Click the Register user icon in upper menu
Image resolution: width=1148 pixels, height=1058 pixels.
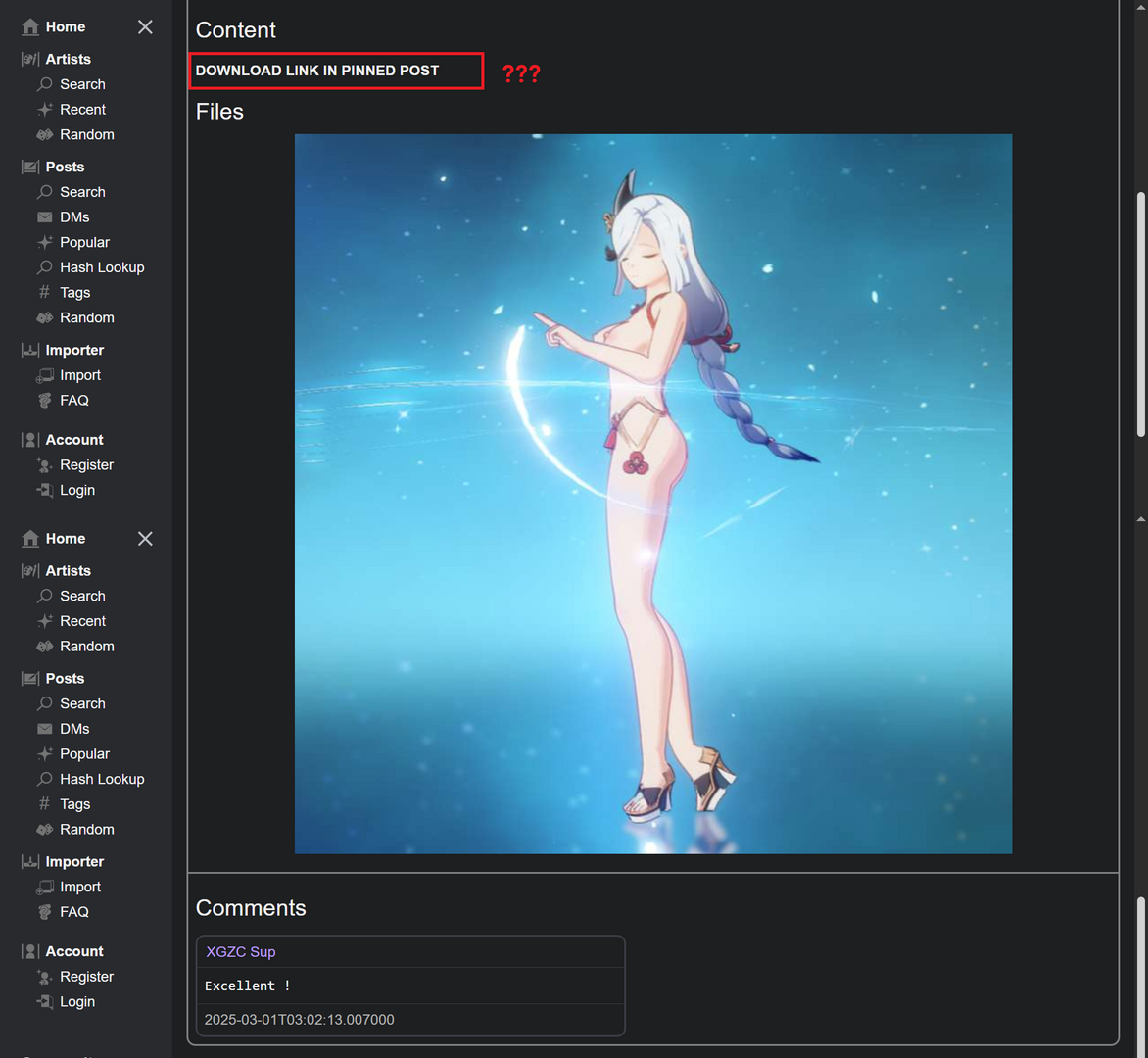tap(45, 465)
